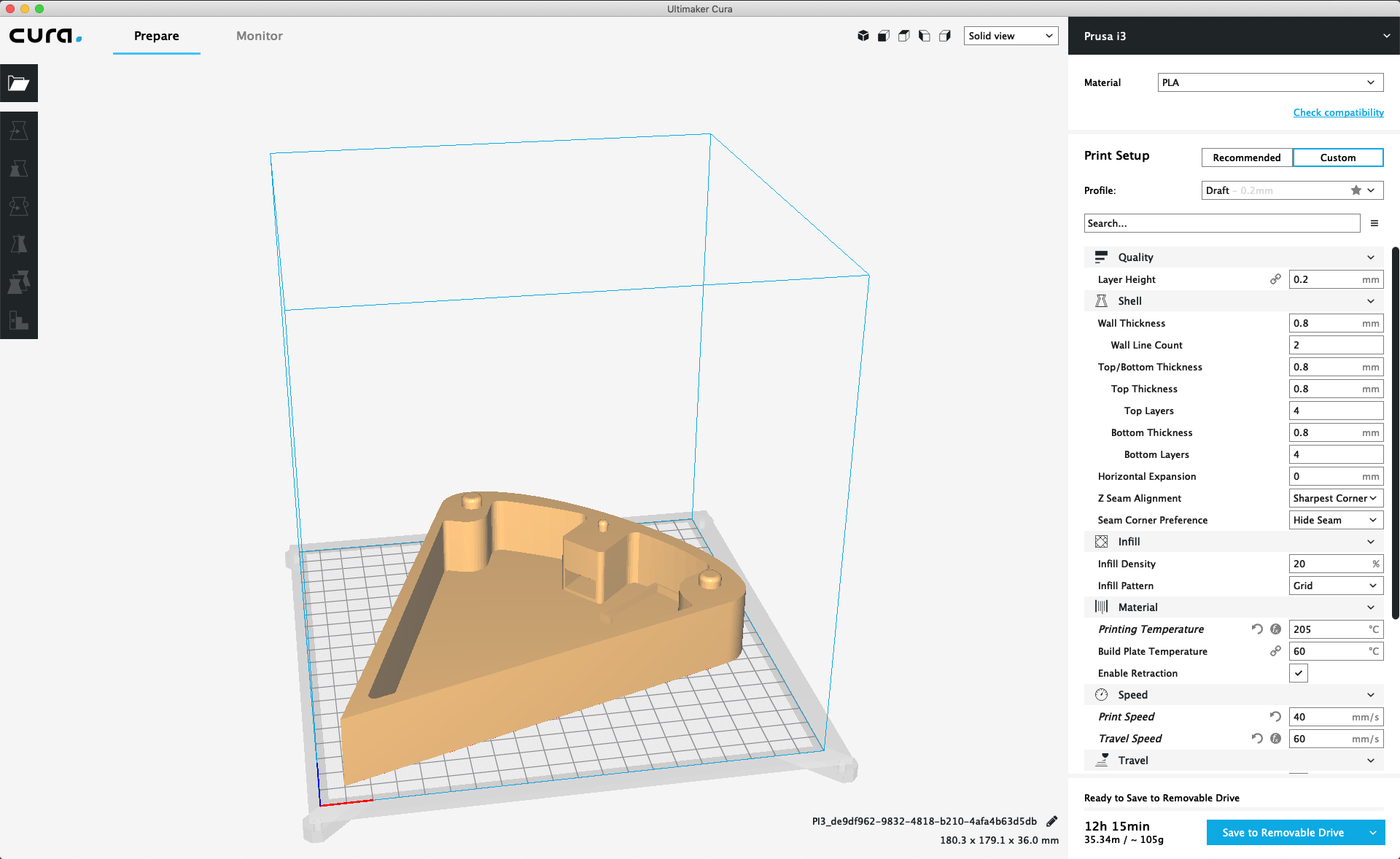The width and height of the screenshot is (1400, 859).
Task: Switch camera to top view
Action: pyautogui.click(x=904, y=36)
